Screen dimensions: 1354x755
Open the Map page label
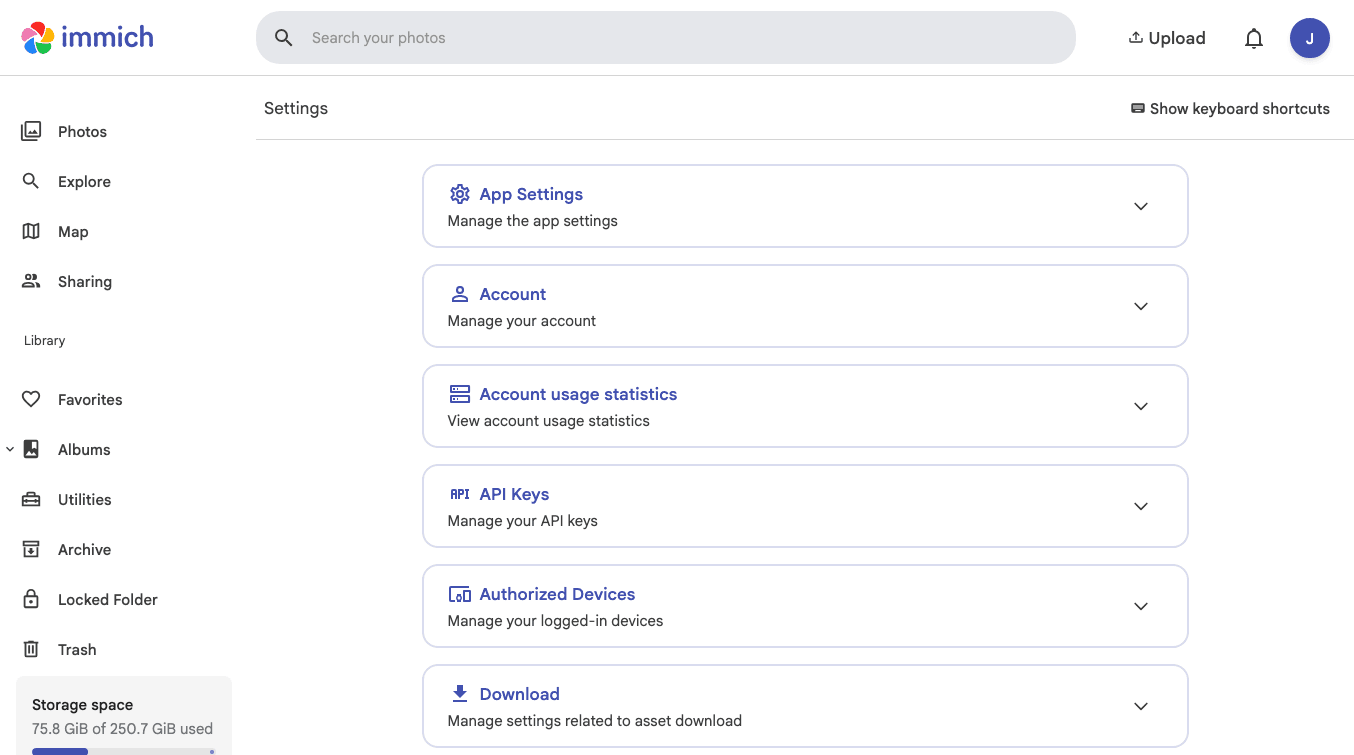[73, 231]
